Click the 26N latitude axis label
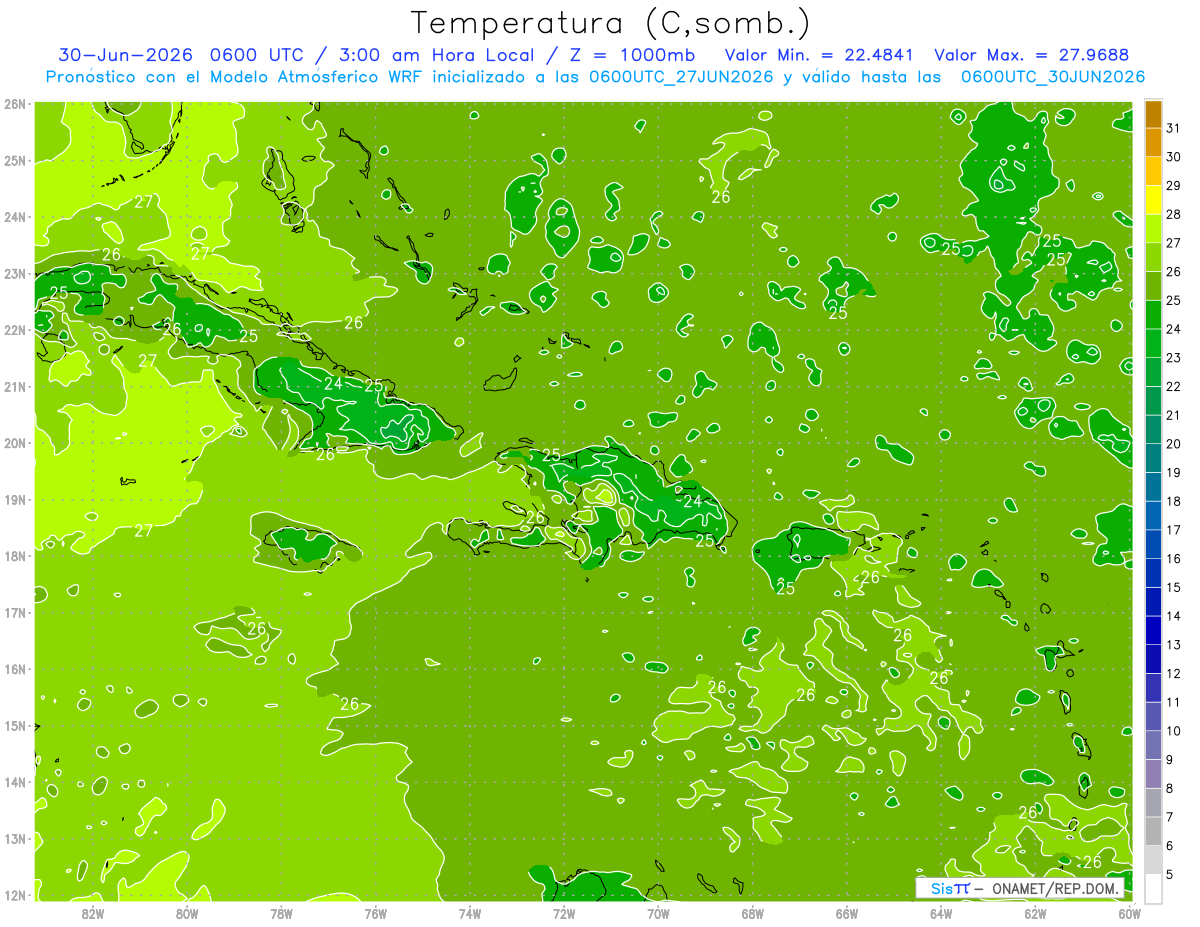Viewport: 1200px width, 927px height. click(x=15, y=104)
